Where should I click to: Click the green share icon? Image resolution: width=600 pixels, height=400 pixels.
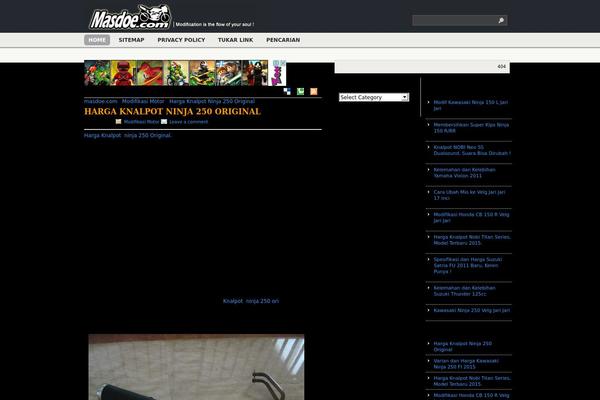pos(300,91)
